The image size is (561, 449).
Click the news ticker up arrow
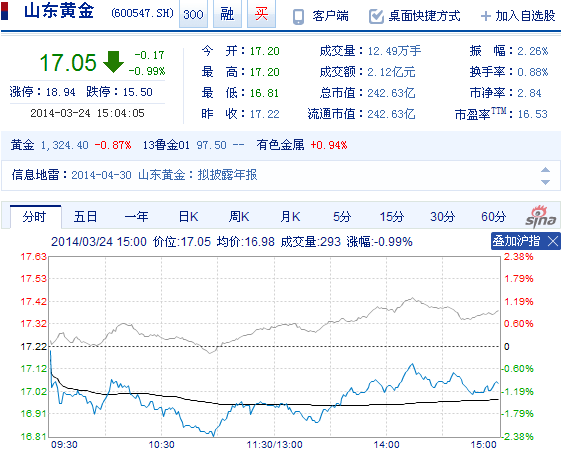pos(545,170)
